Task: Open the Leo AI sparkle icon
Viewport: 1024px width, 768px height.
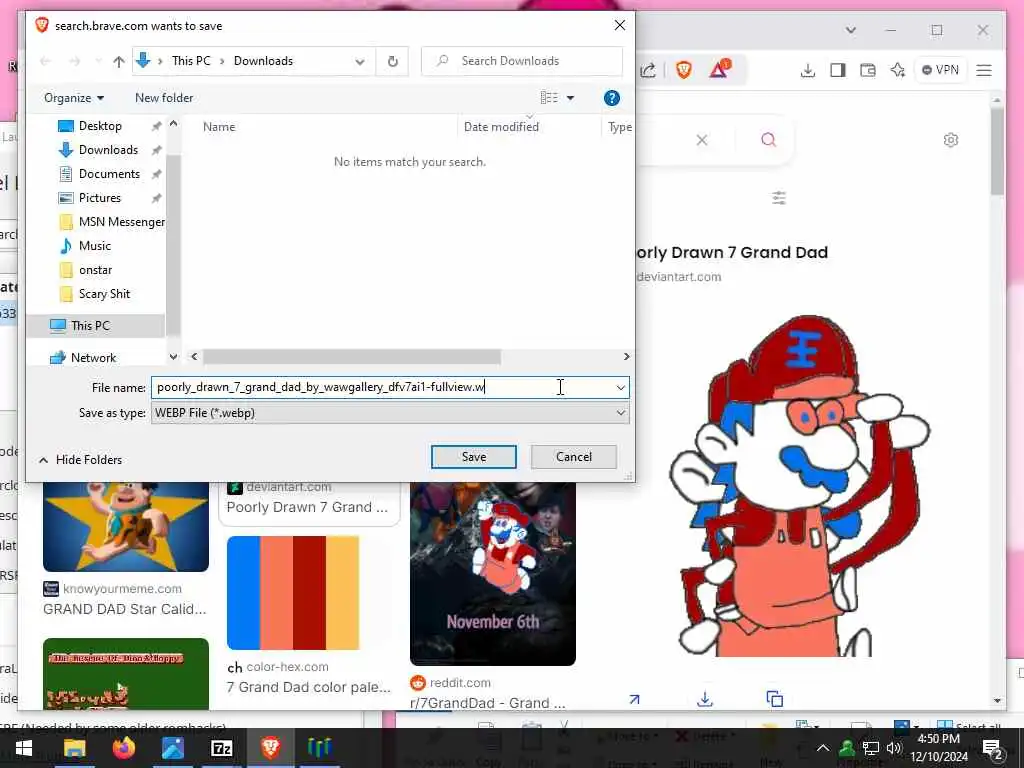Action: pos(897,70)
